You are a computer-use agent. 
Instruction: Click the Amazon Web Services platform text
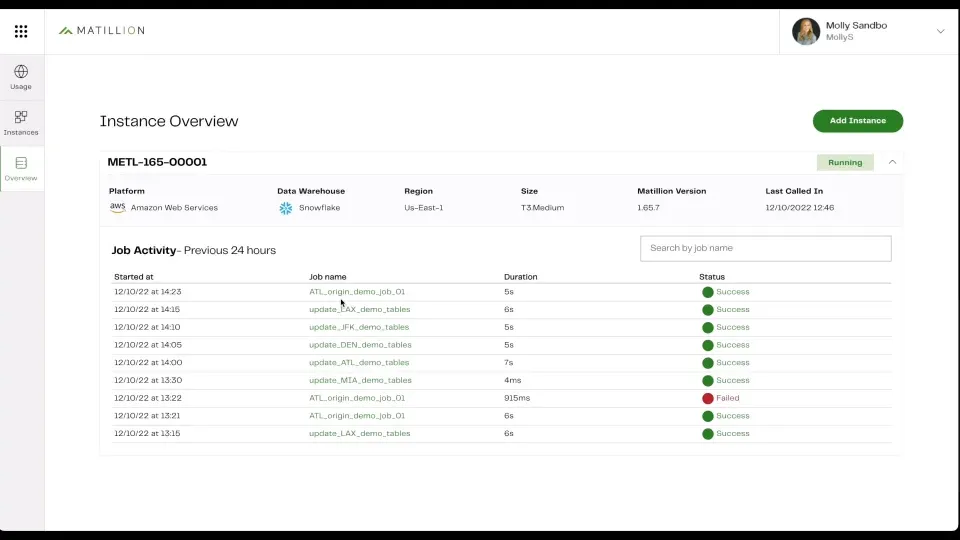(174, 208)
